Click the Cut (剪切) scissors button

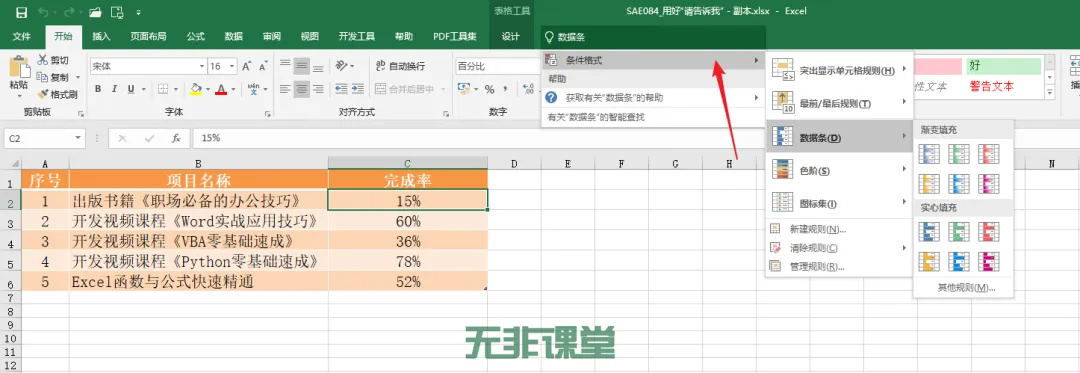[53, 61]
